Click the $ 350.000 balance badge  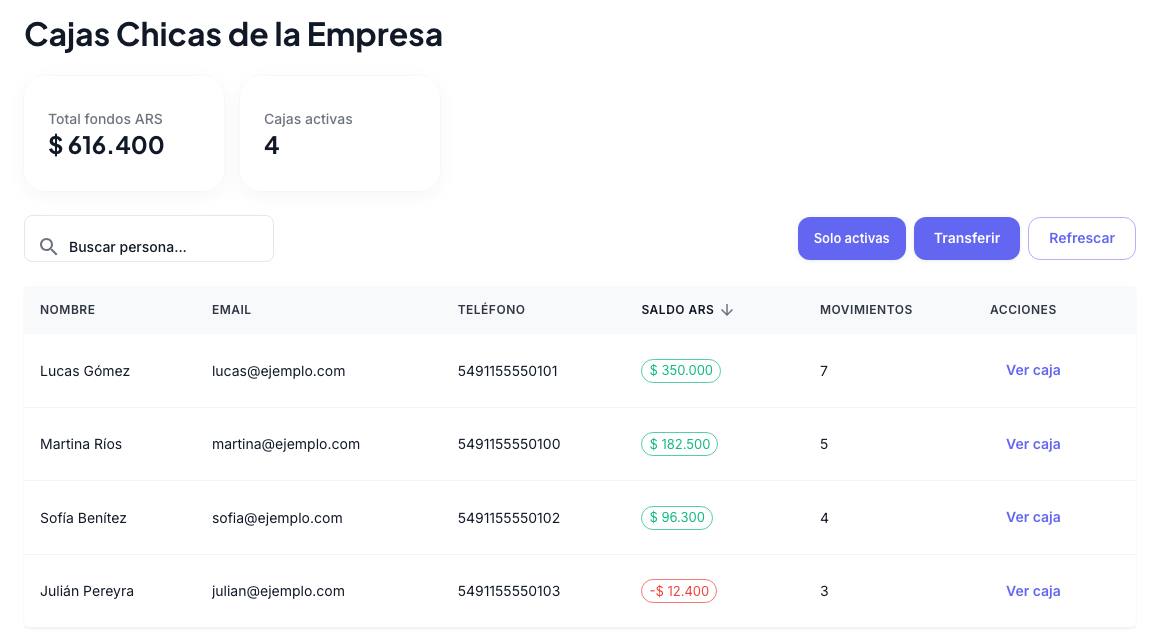point(681,370)
